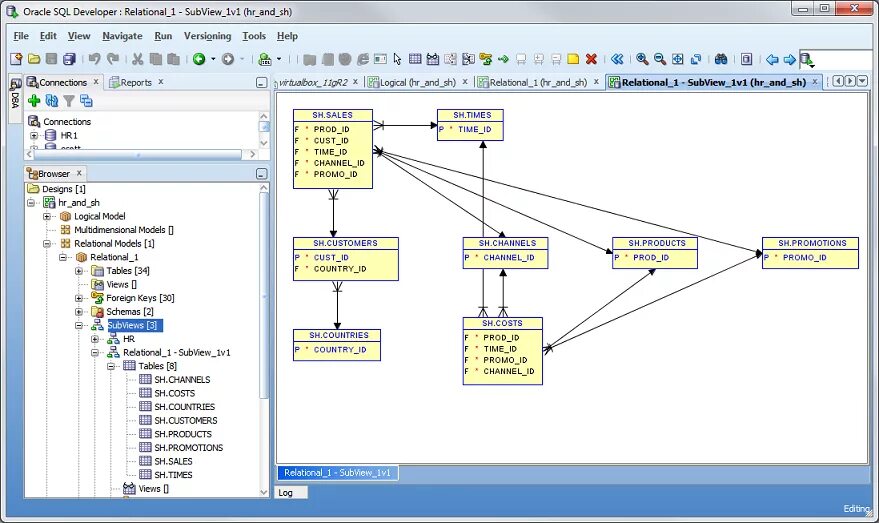Click the Zoom In magnifier icon
The image size is (879, 523).
pos(642,59)
